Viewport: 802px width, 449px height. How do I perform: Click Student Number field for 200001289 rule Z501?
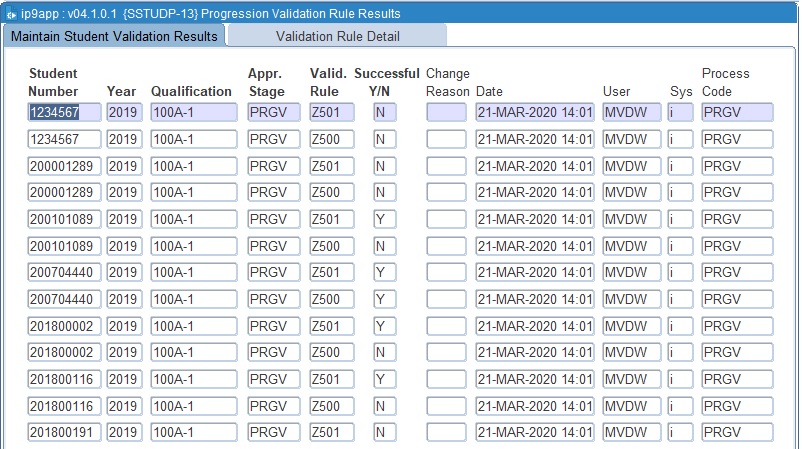point(62,165)
